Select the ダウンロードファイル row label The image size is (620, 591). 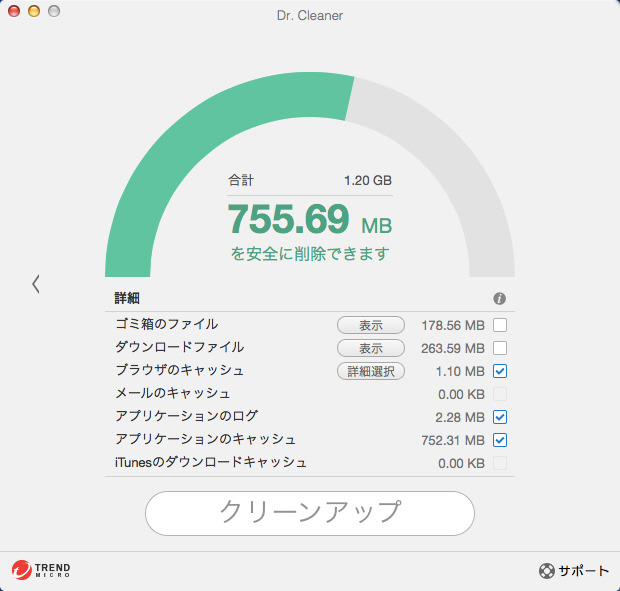180,347
